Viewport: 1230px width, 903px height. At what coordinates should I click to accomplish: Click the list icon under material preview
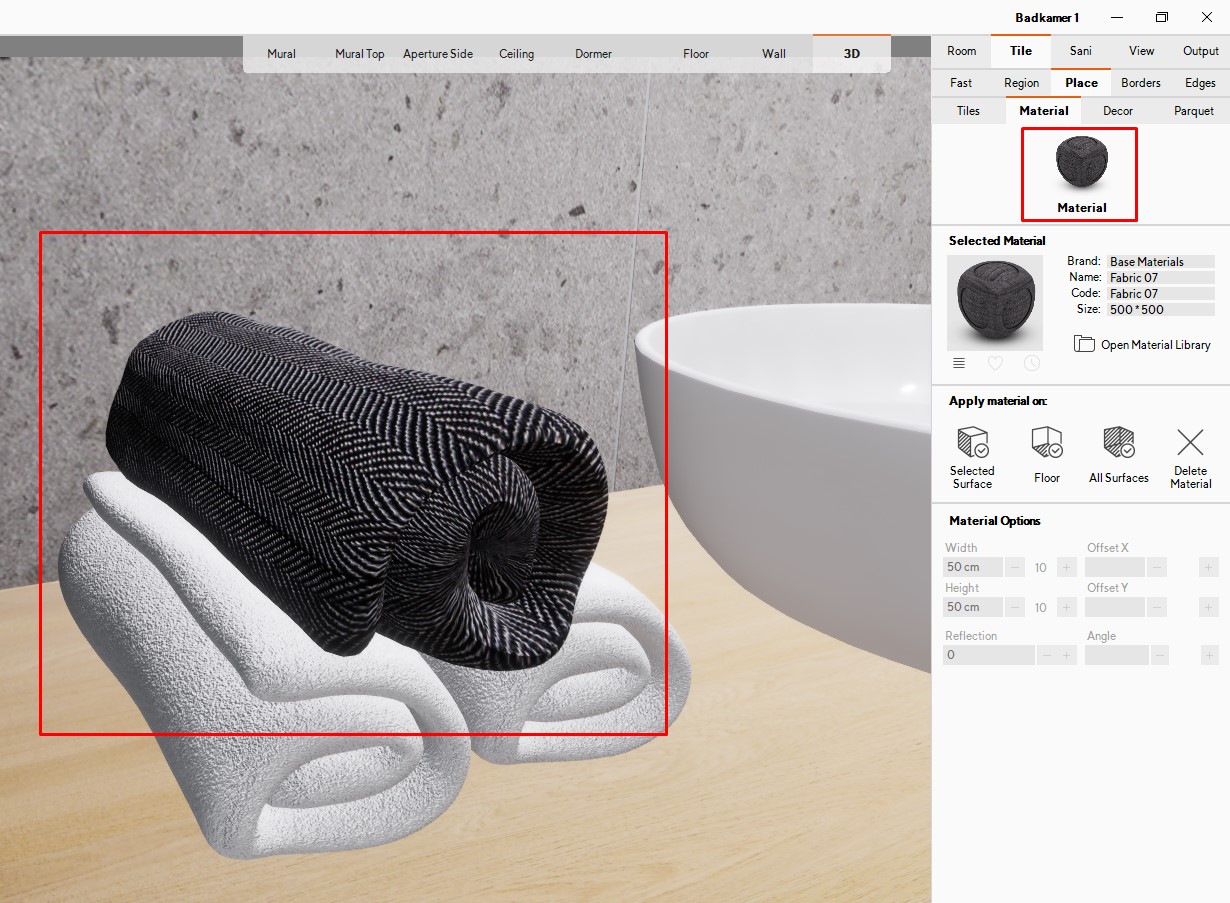[x=958, y=363]
